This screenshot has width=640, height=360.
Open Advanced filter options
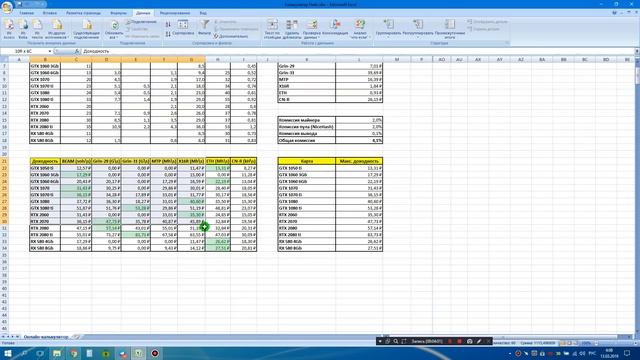[231, 36]
